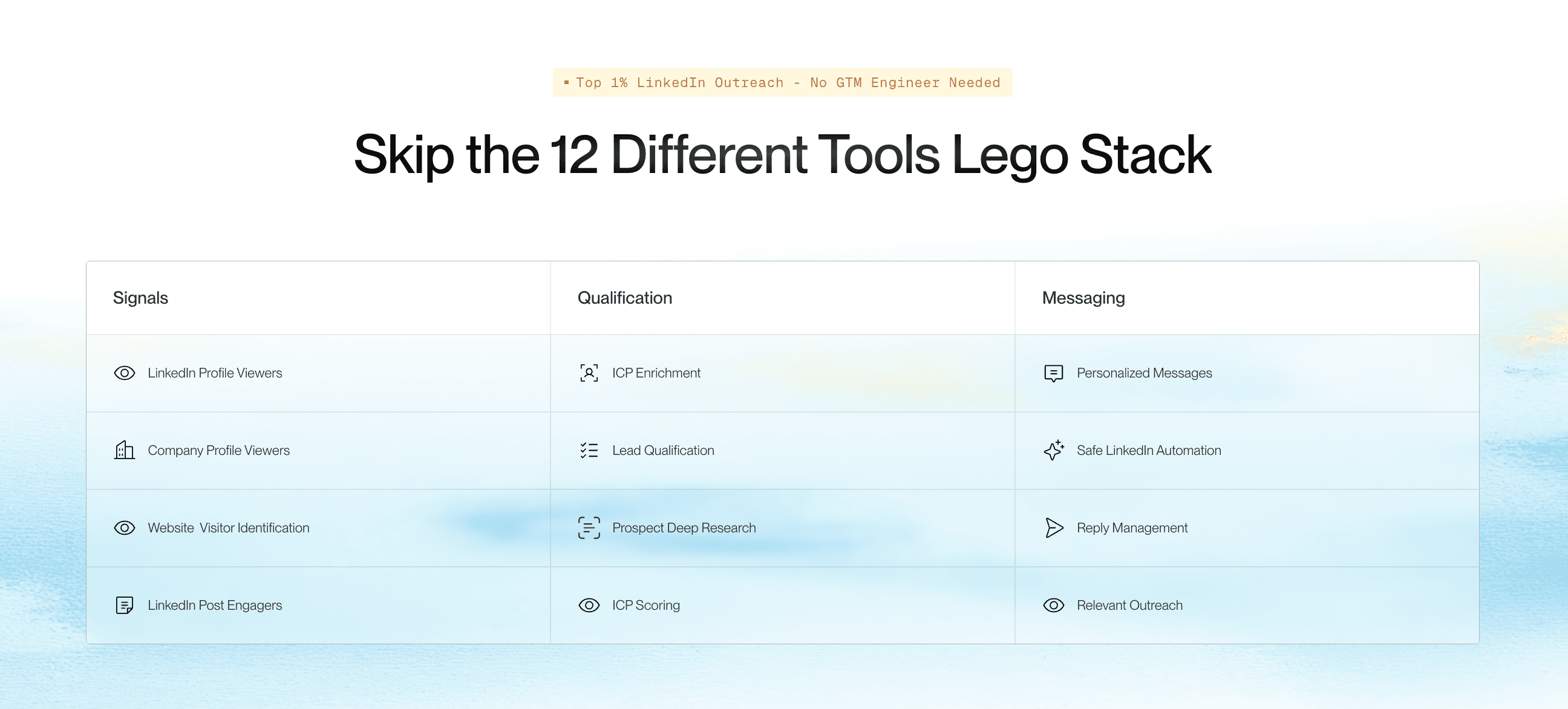Select the Messaging column header
This screenshot has width=1568, height=709.
point(1083,298)
